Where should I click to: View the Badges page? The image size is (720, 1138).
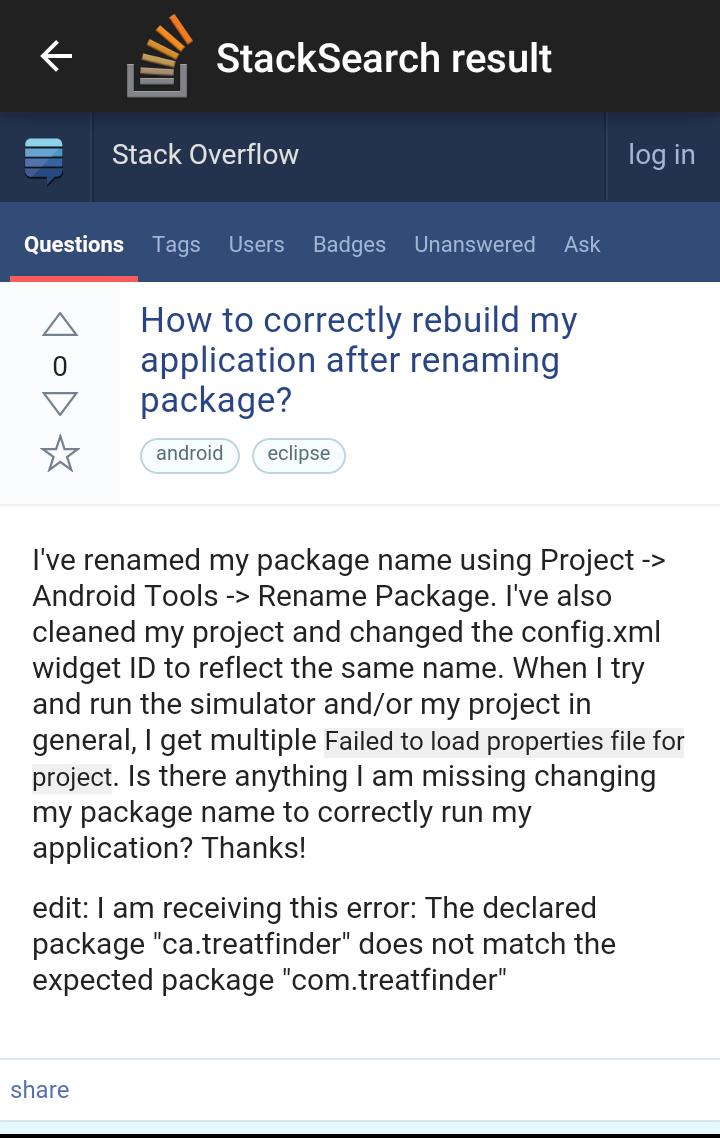[x=349, y=244]
